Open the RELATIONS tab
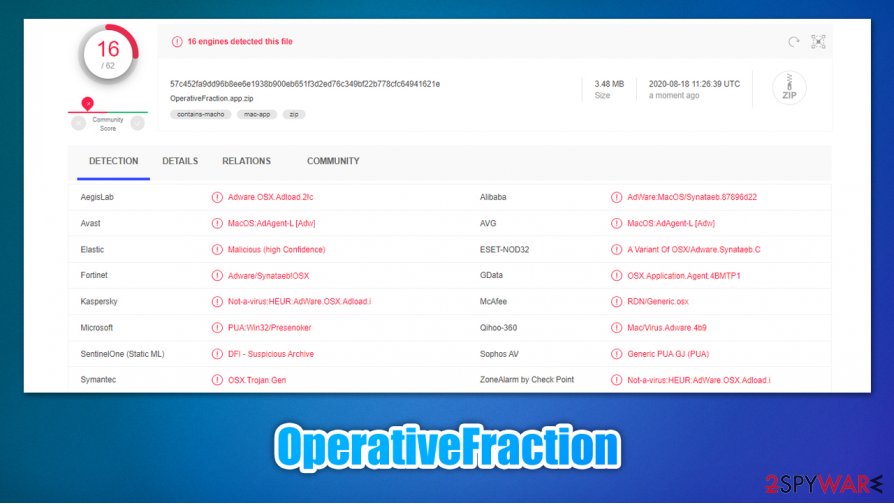The height and width of the screenshot is (504, 894). click(246, 161)
